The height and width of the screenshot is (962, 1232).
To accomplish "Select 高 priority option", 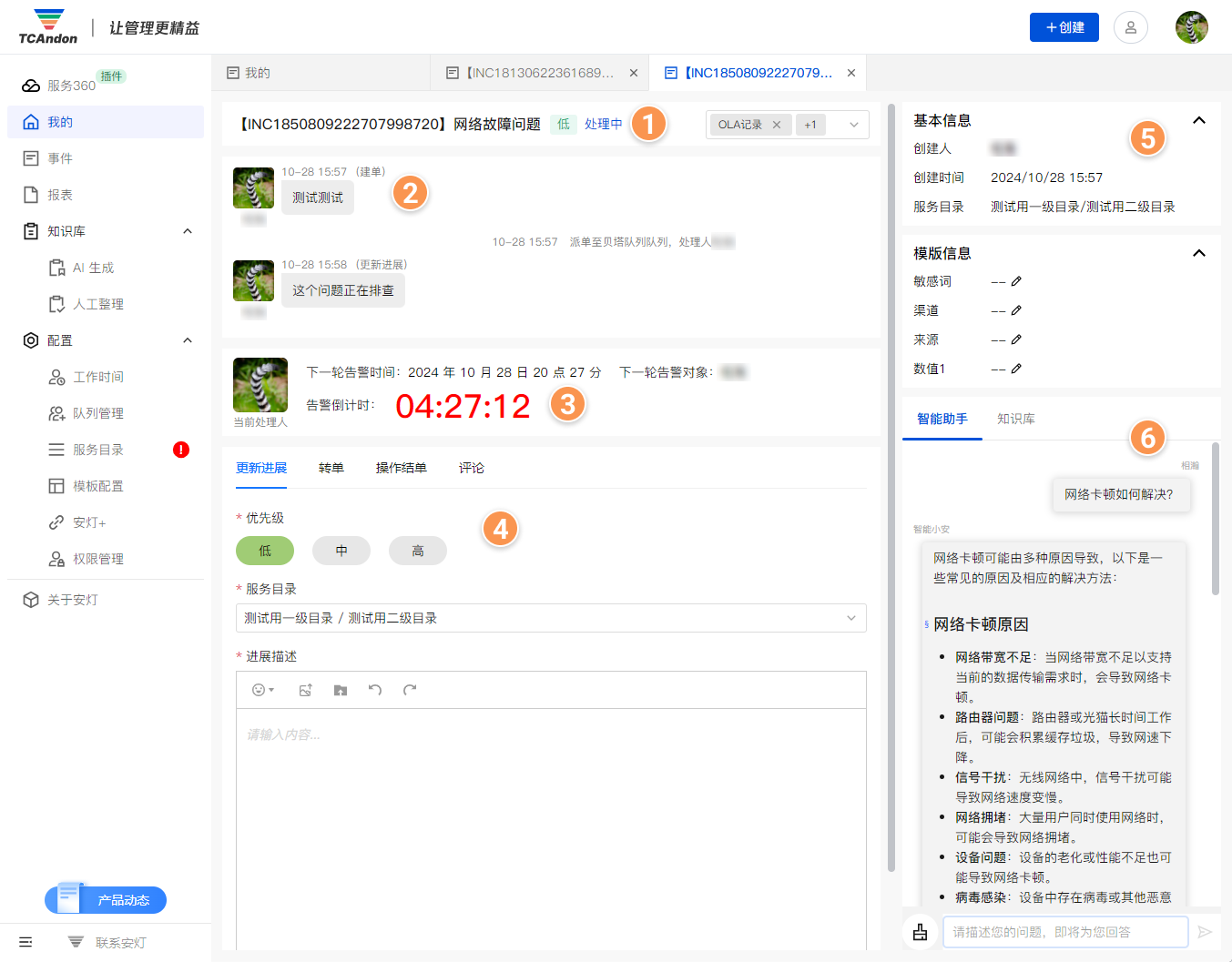I will [x=418, y=551].
